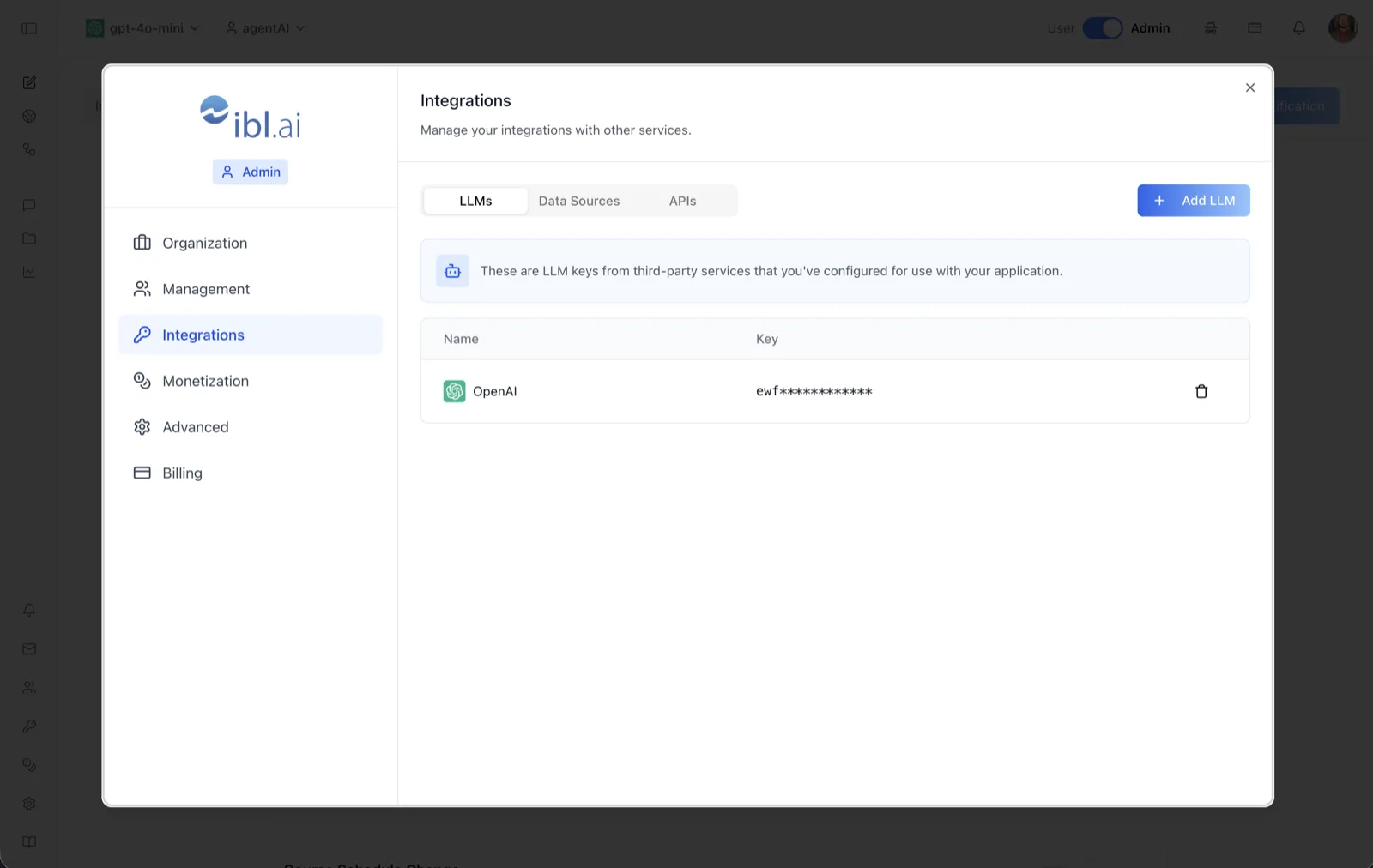The height and width of the screenshot is (868, 1373).
Task: Click the users icon in left rail
Action: point(29,688)
